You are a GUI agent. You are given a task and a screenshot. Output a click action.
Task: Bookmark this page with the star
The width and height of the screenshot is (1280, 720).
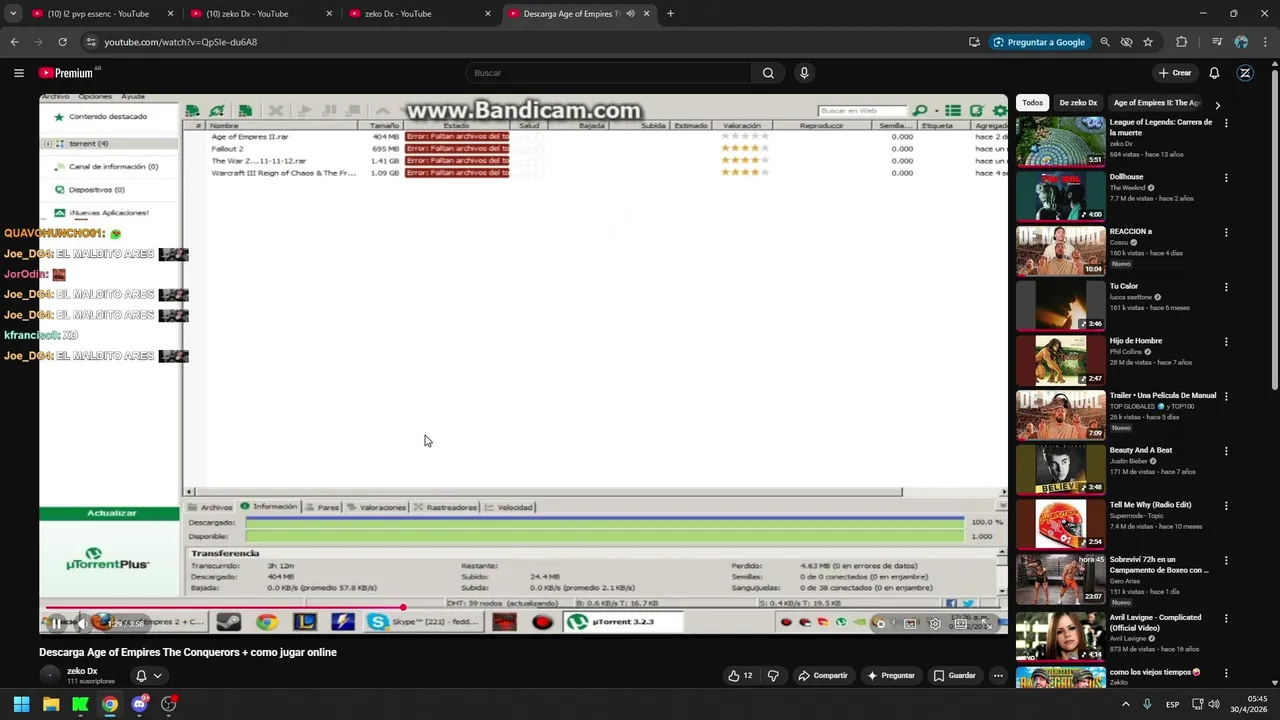pos(1148,42)
